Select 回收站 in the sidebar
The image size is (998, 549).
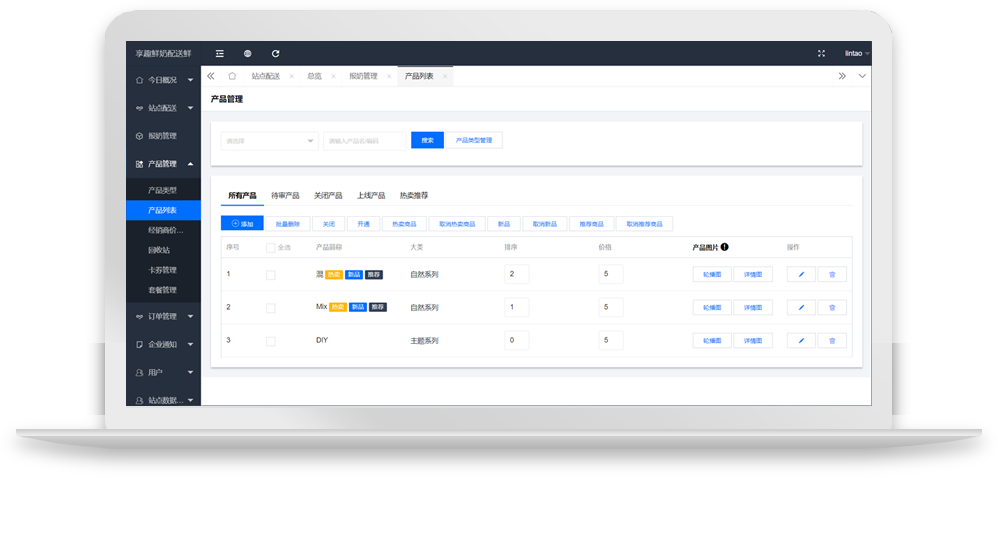pos(160,250)
